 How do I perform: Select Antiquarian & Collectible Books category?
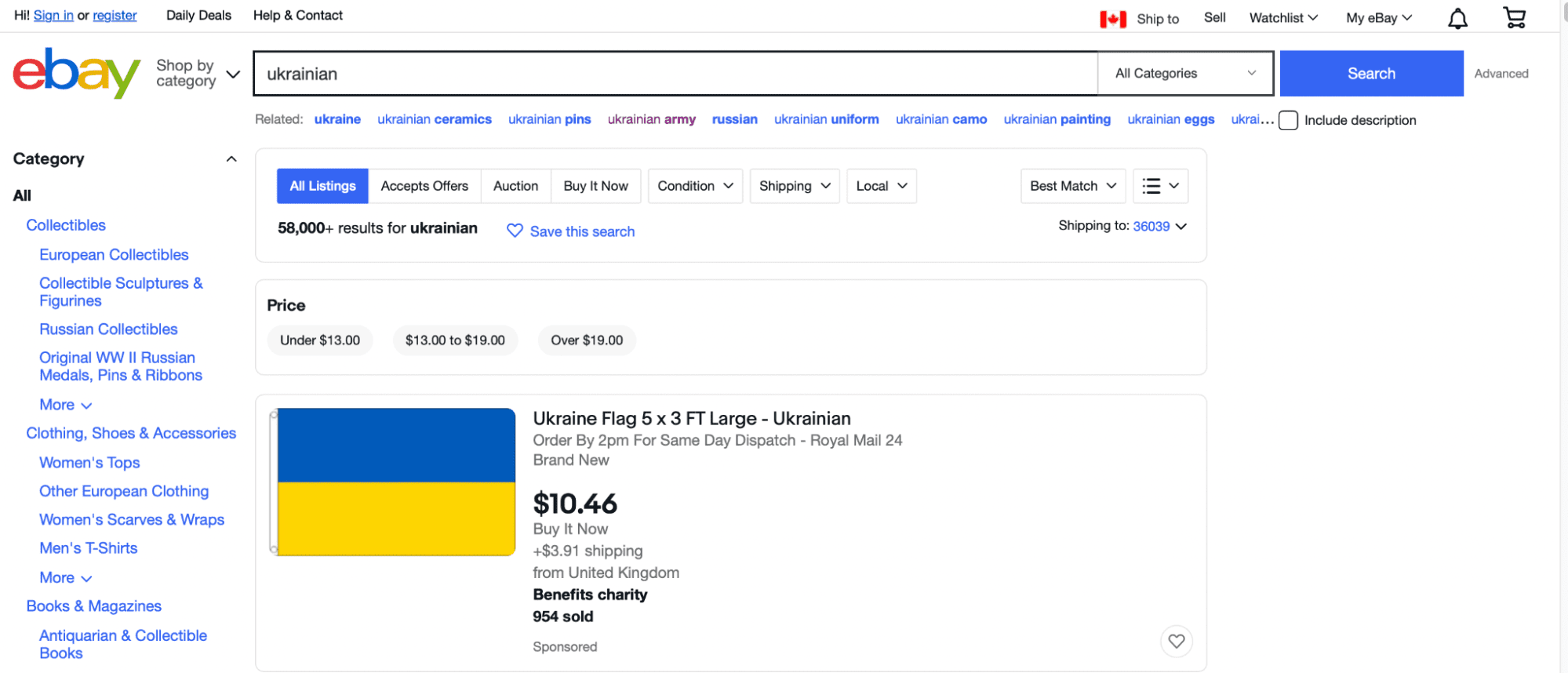[x=123, y=644]
